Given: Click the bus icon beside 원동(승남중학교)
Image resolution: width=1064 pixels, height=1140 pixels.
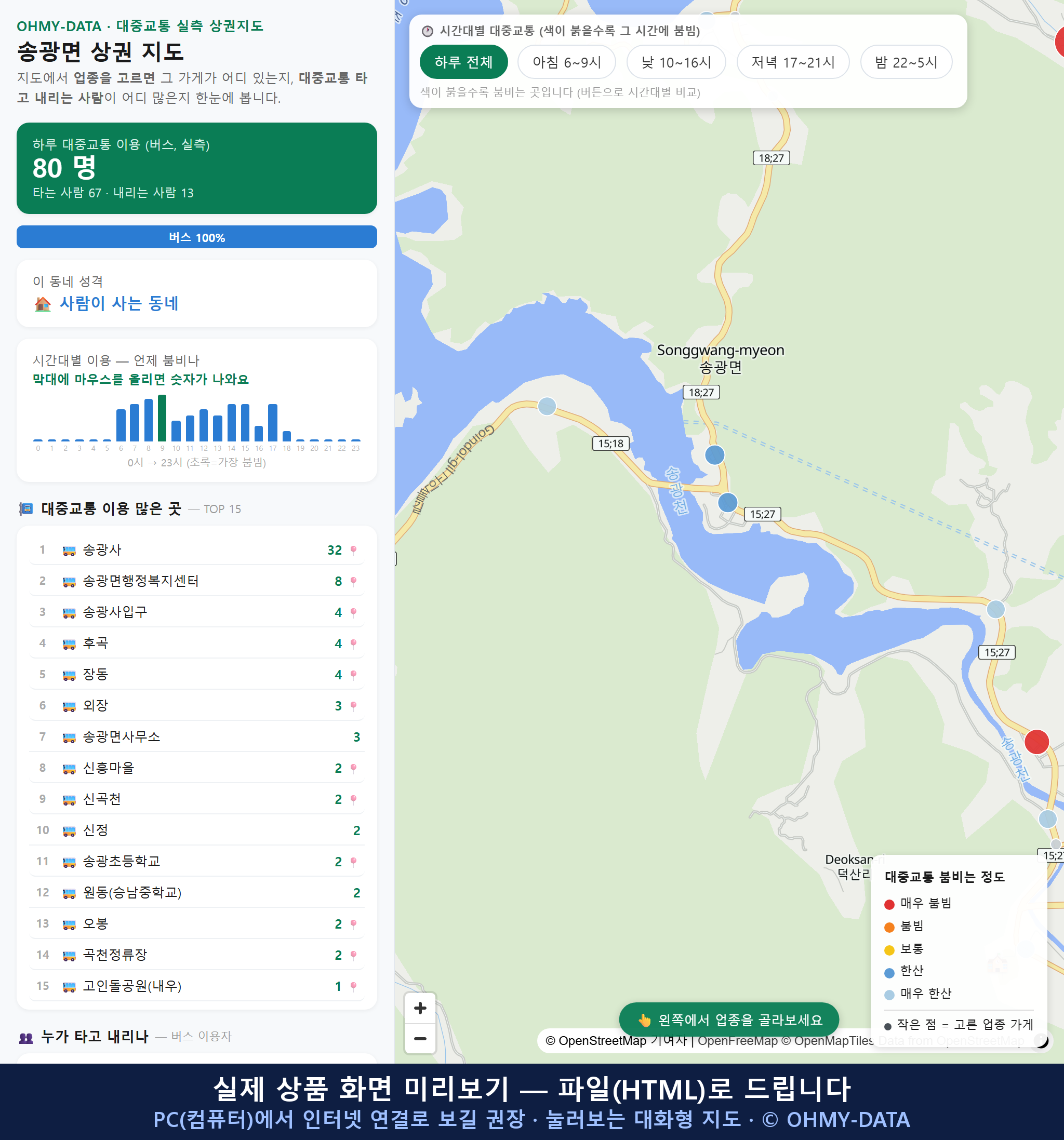Looking at the screenshot, I should point(69,893).
